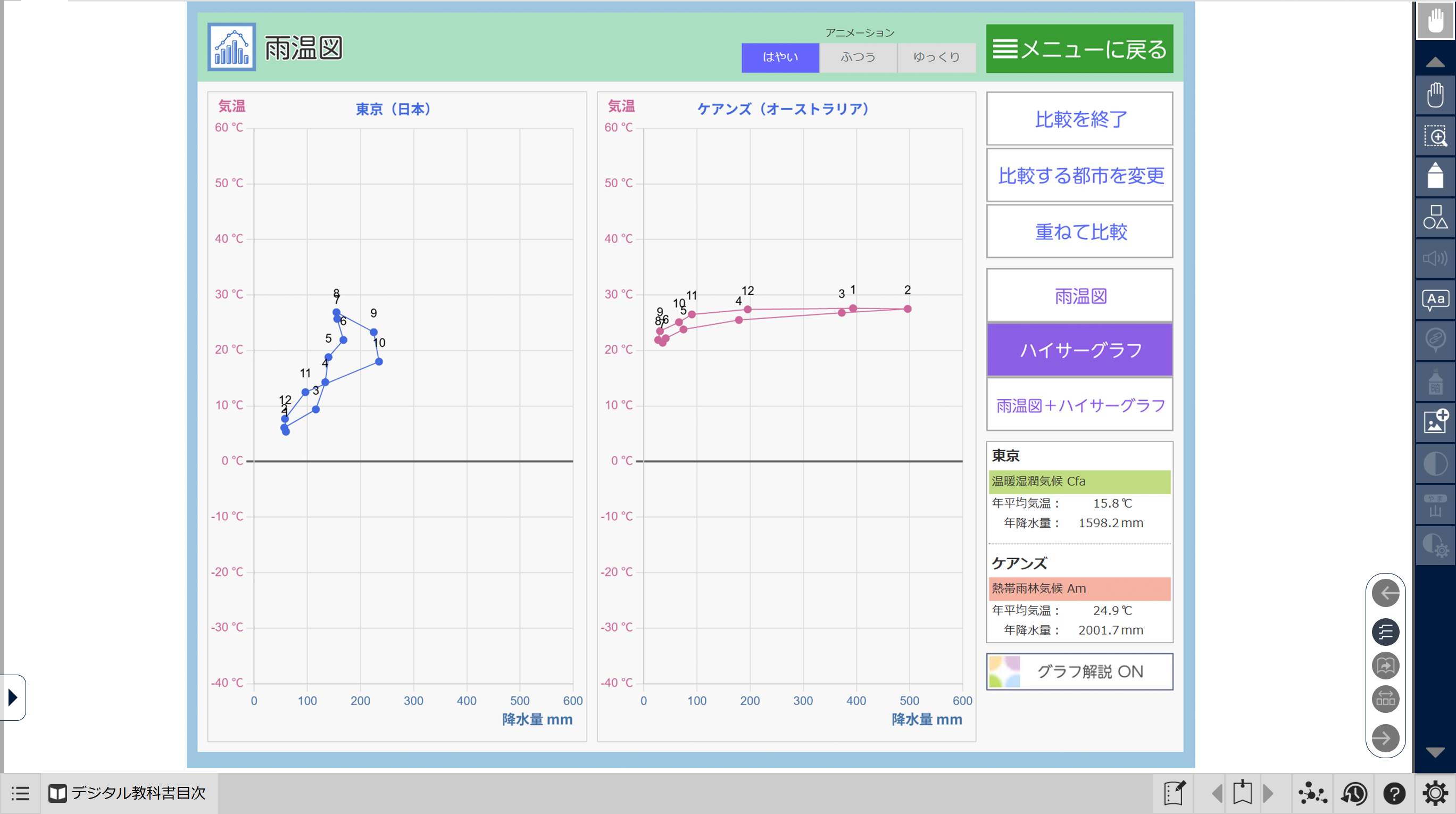Viewport: 1456px width, 814px height.
Task: Open settings gear in bottom bar
Action: point(1435,794)
